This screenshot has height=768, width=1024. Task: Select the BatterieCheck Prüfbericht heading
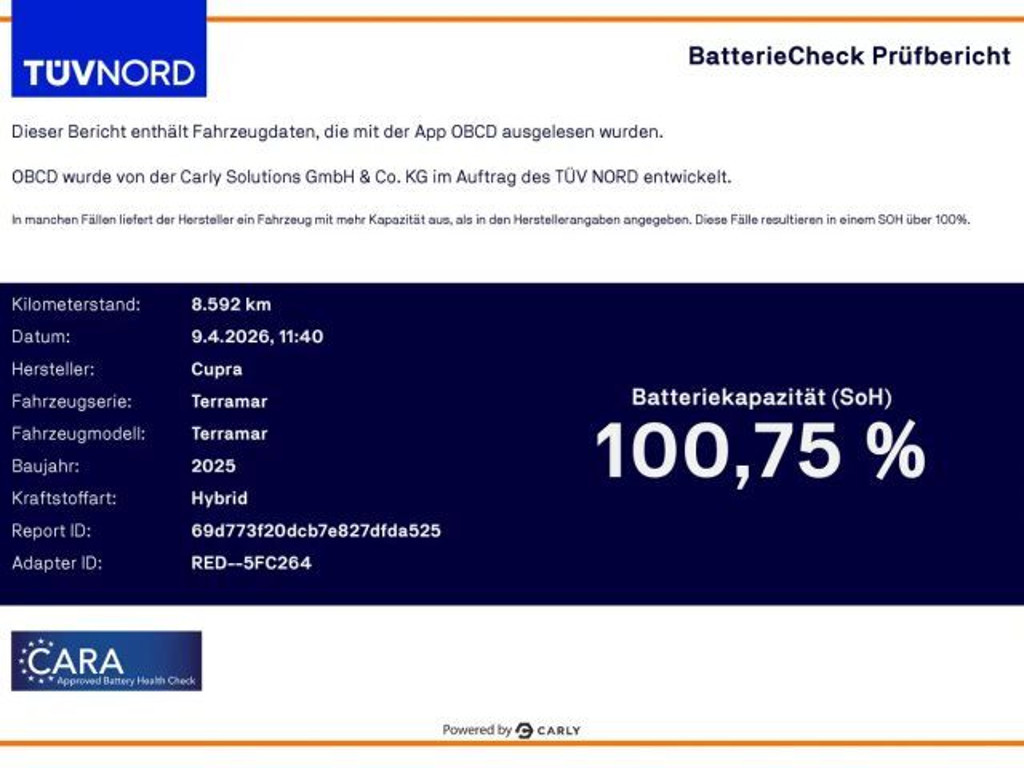848,56
